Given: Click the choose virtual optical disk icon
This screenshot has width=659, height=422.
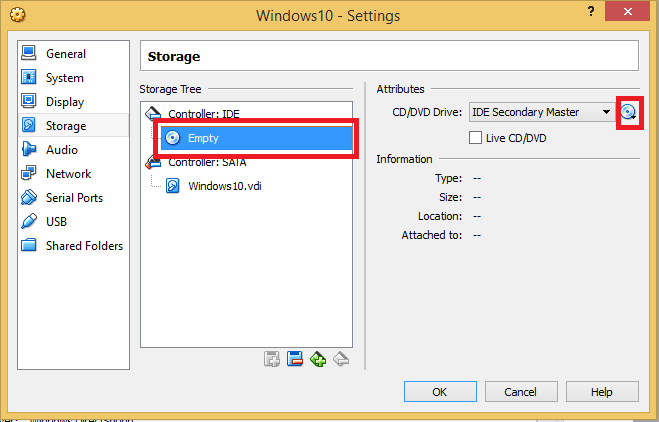Looking at the screenshot, I should [x=628, y=112].
